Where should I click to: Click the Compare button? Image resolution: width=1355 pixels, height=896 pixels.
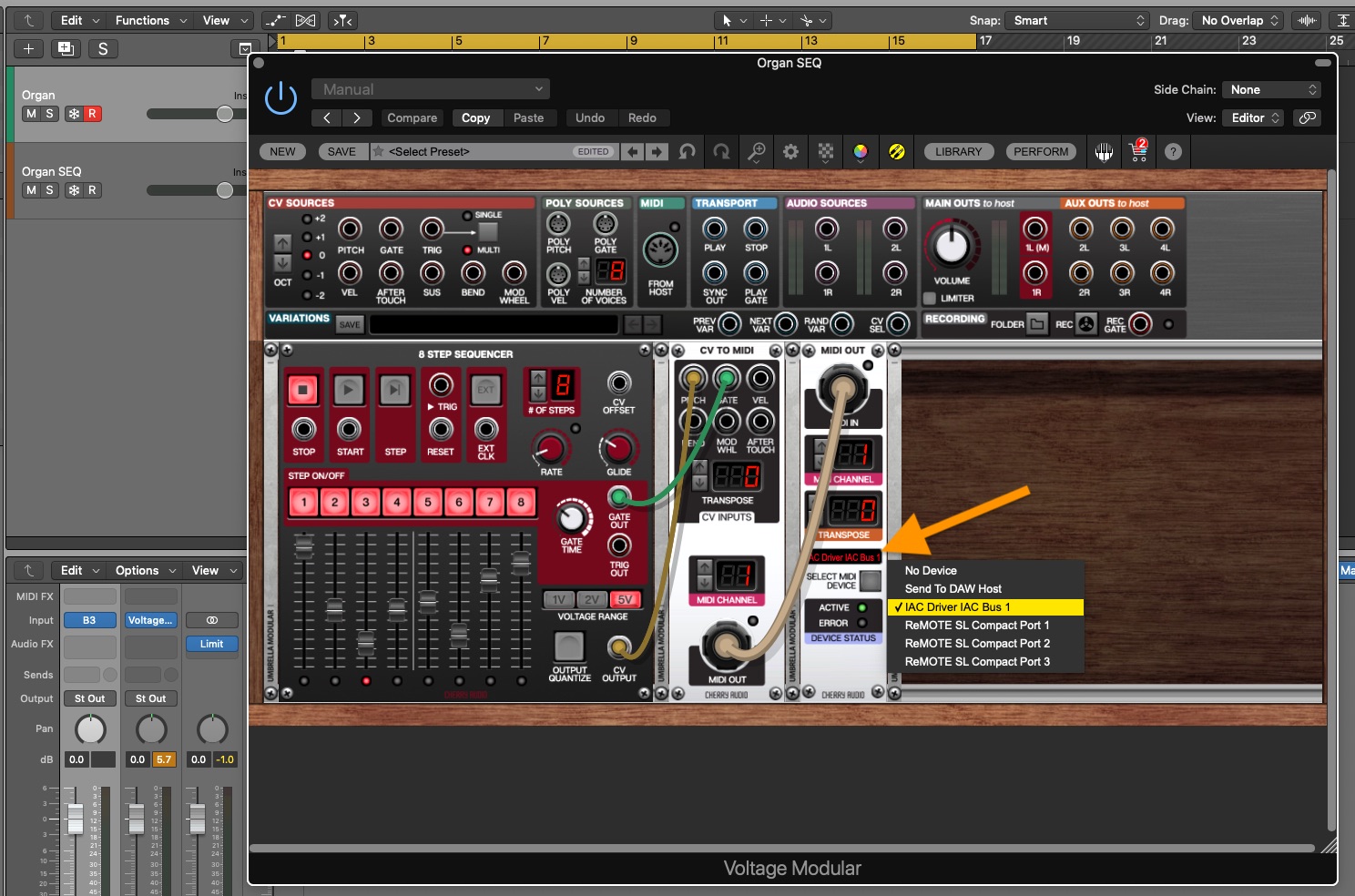point(412,117)
